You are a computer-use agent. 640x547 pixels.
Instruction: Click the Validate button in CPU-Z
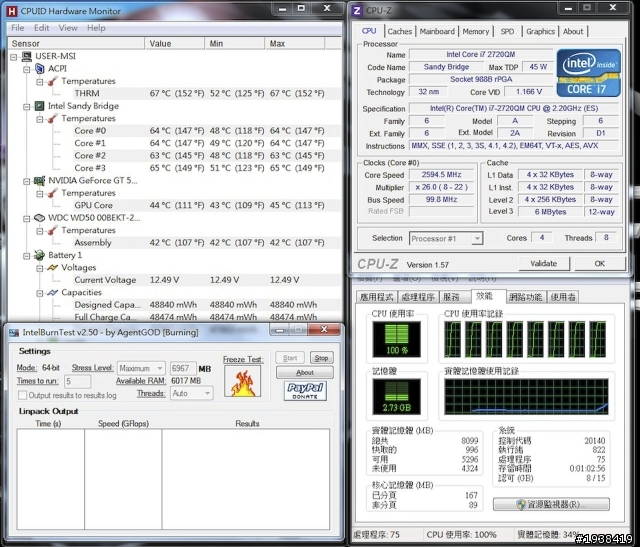click(544, 264)
